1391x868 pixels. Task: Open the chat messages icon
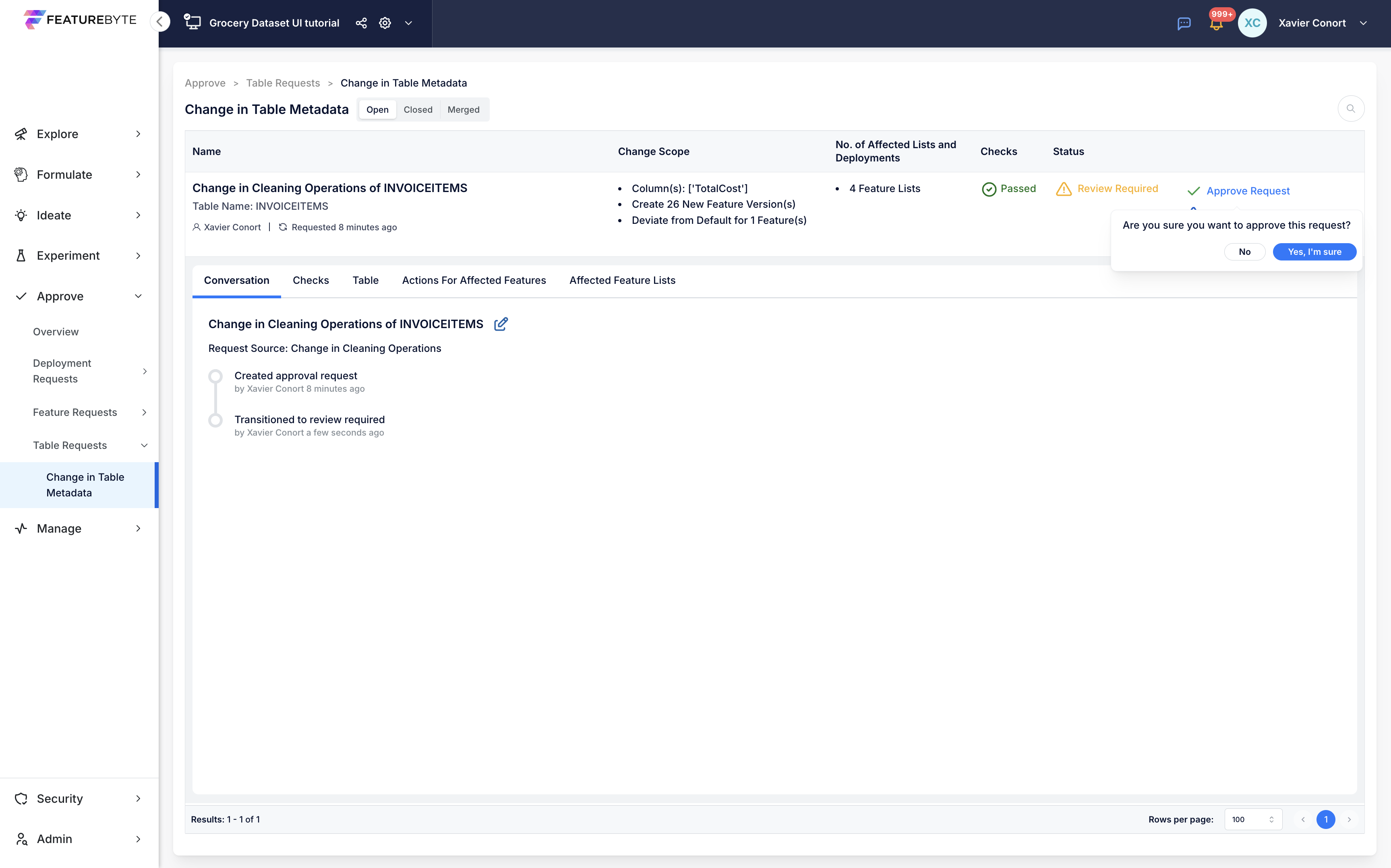pyautogui.click(x=1184, y=23)
